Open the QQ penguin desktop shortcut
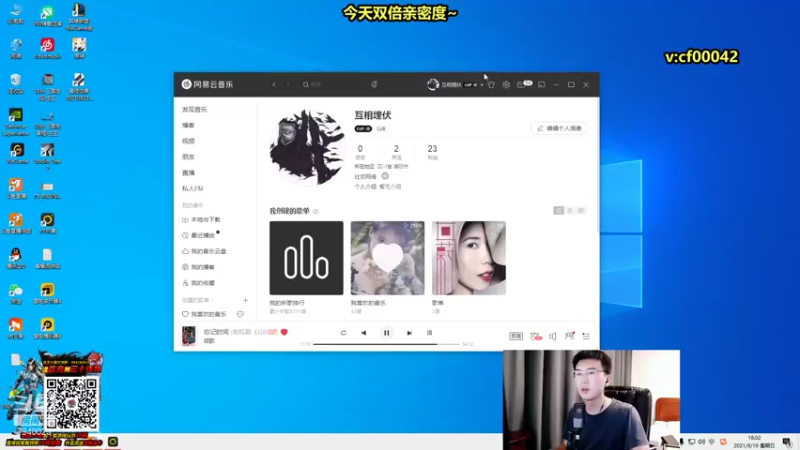 (x=16, y=258)
